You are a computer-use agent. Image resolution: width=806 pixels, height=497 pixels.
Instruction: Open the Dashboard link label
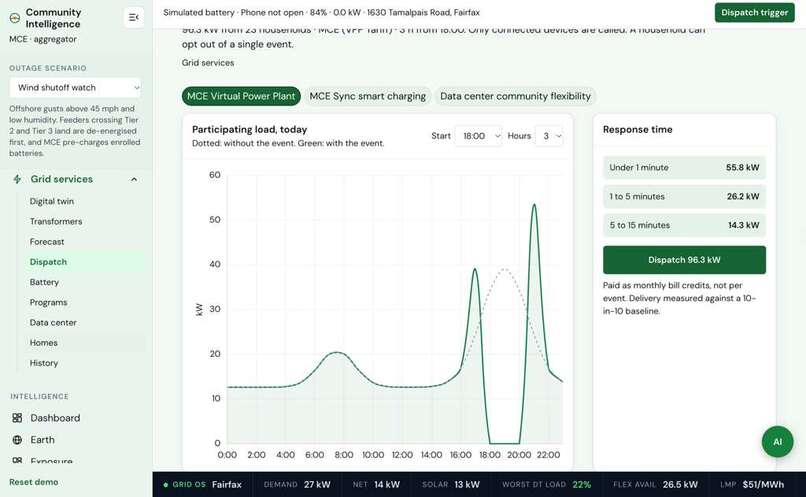click(x=55, y=418)
